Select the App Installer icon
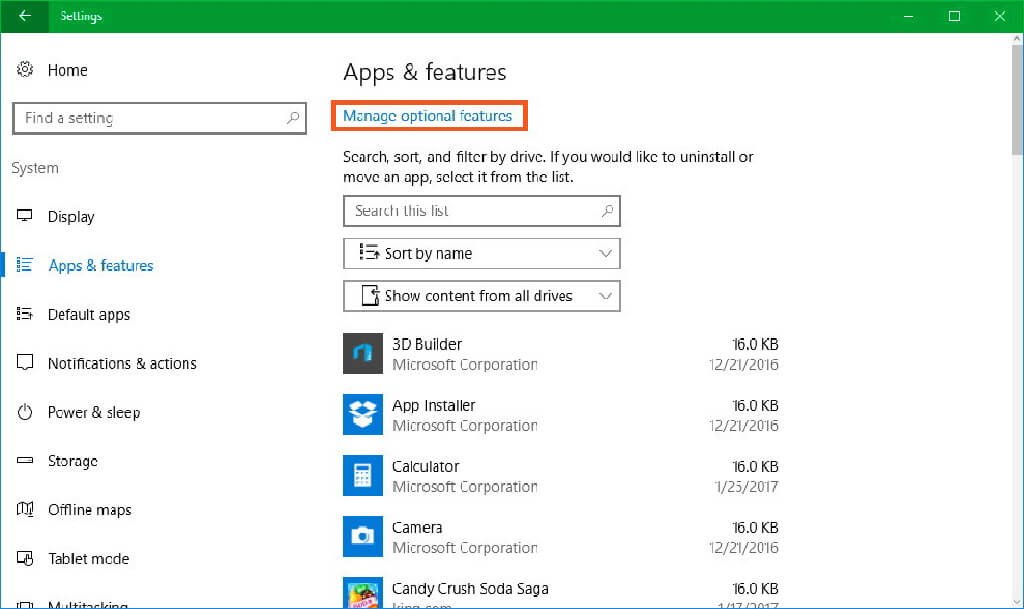 pos(363,415)
